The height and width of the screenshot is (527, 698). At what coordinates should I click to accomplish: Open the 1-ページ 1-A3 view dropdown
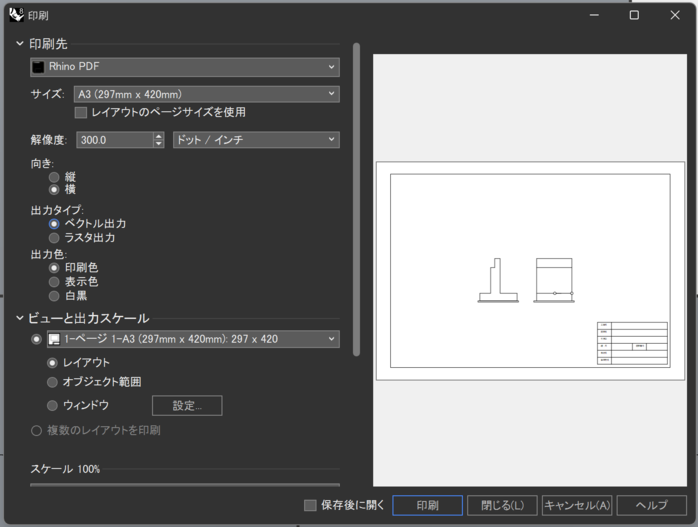point(193,339)
